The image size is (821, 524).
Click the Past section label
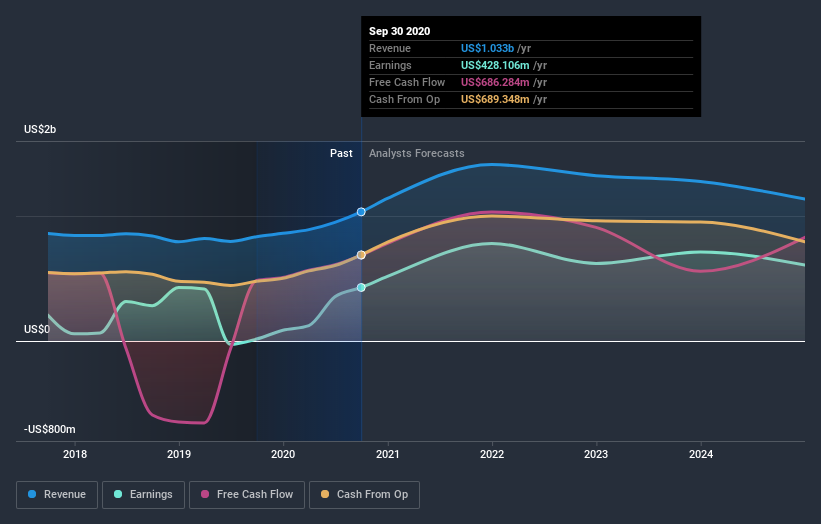pyautogui.click(x=341, y=153)
